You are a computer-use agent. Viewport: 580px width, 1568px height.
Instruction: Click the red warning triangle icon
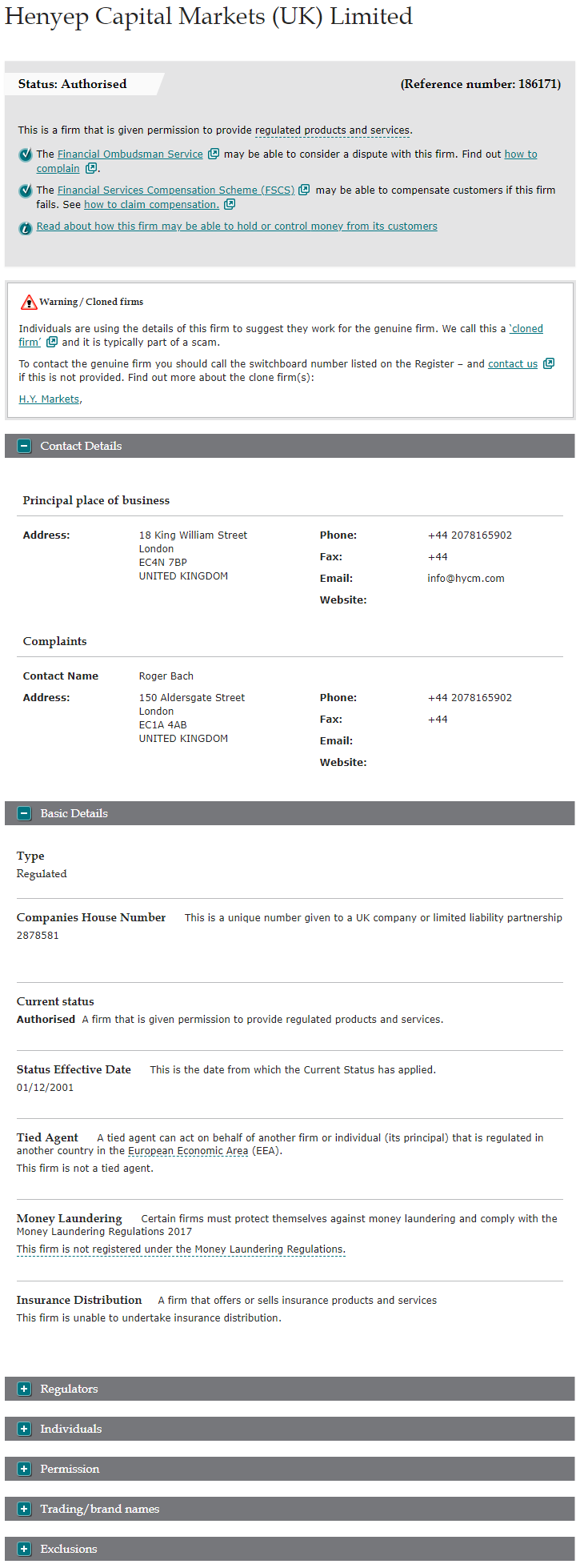pos(29,302)
